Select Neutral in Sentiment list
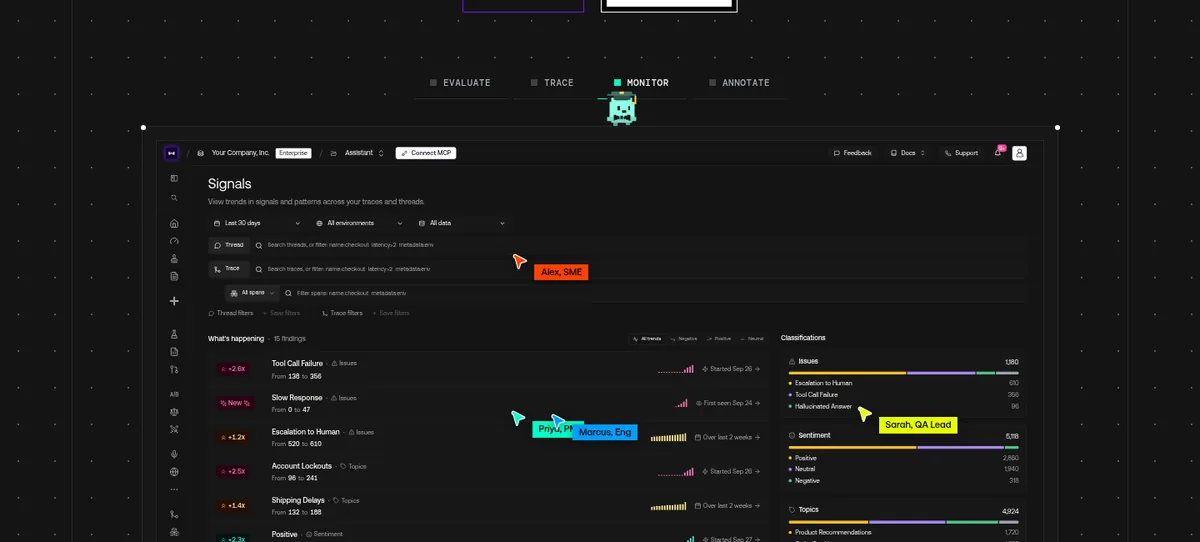The image size is (1200, 542). click(x=805, y=469)
